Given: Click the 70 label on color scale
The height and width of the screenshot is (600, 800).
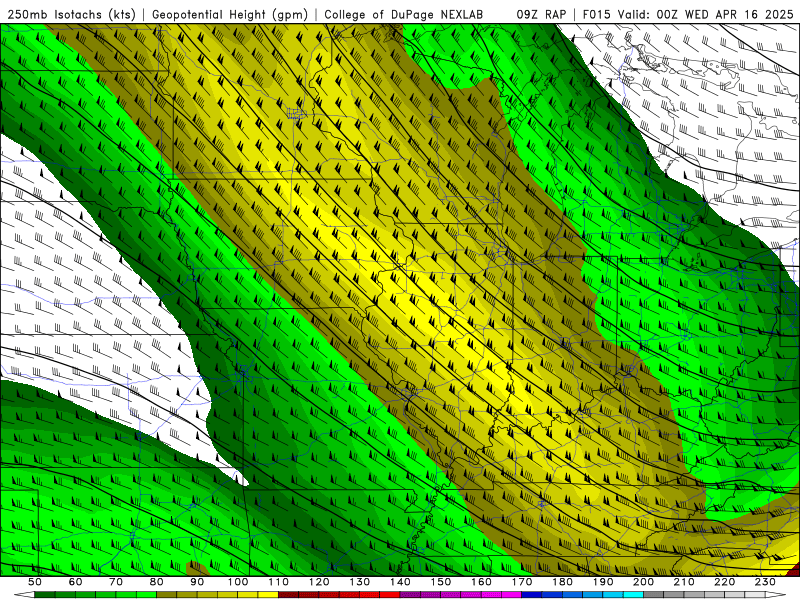Looking at the screenshot, I should tap(116, 582).
